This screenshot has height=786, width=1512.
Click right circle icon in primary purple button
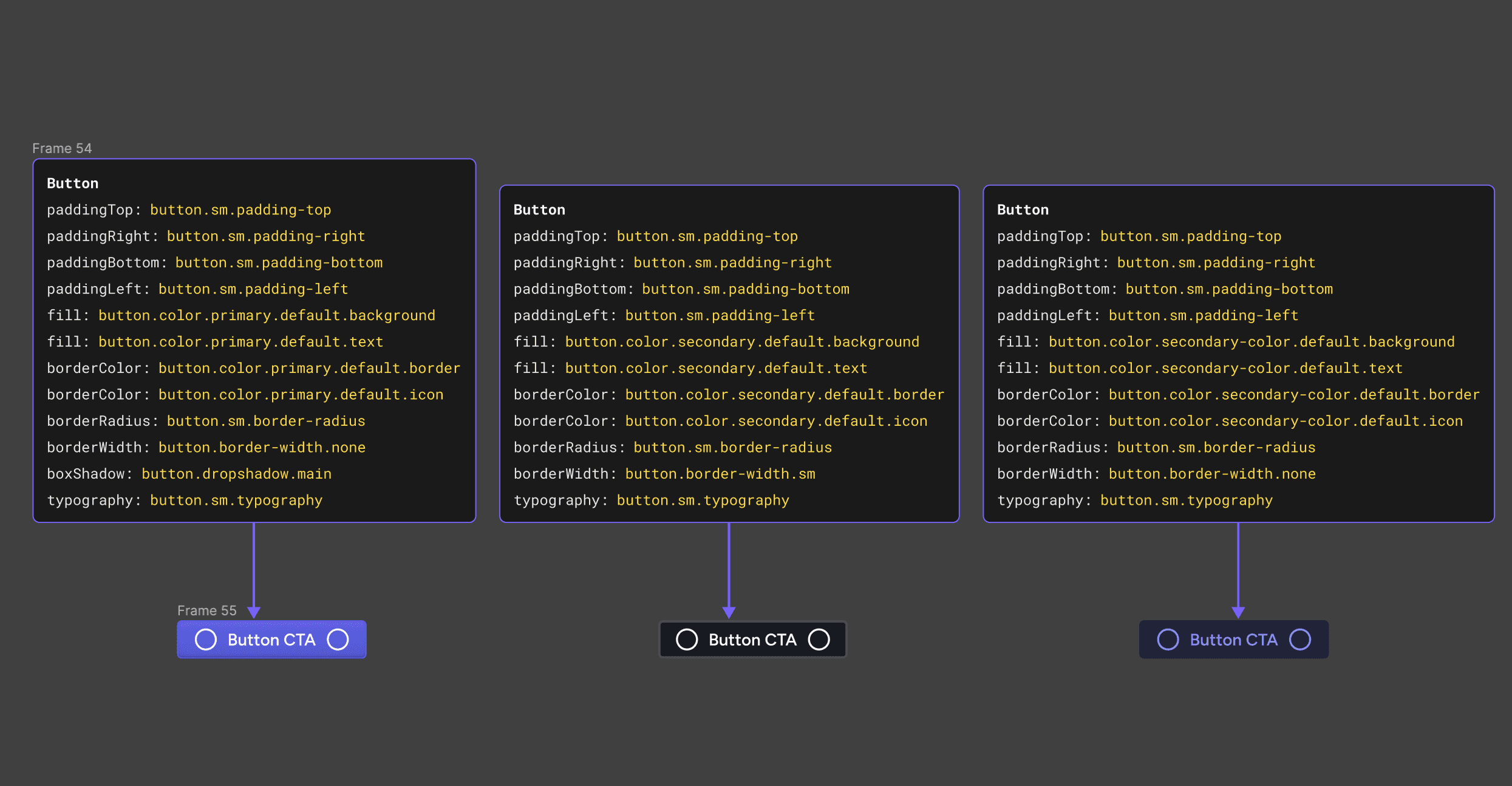click(338, 639)
